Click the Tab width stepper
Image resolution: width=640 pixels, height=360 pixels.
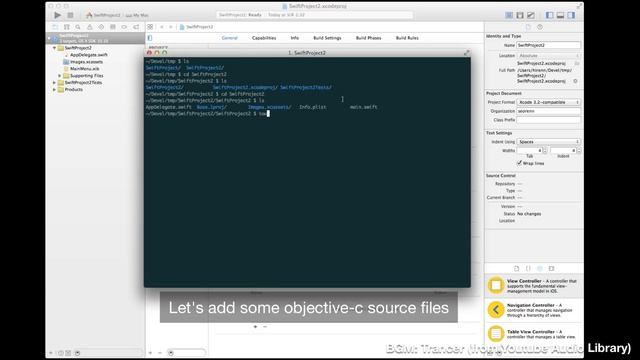[x=545, y=151]
